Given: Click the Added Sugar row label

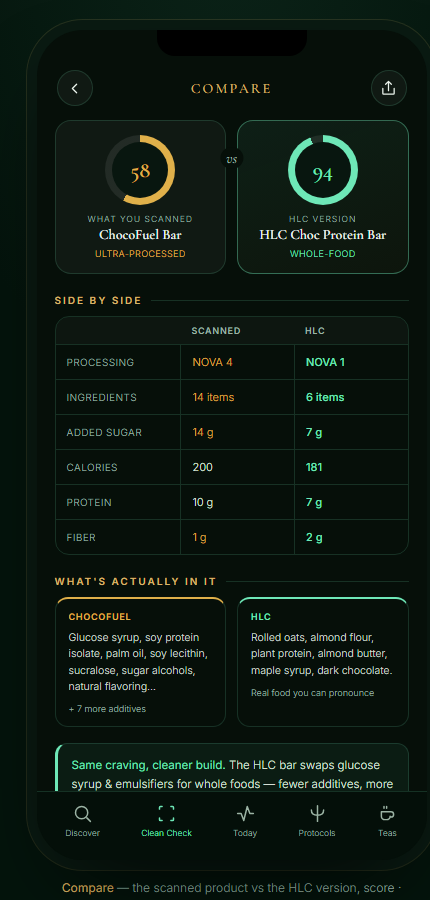Looking at the screenshot, I should point(104,432).
